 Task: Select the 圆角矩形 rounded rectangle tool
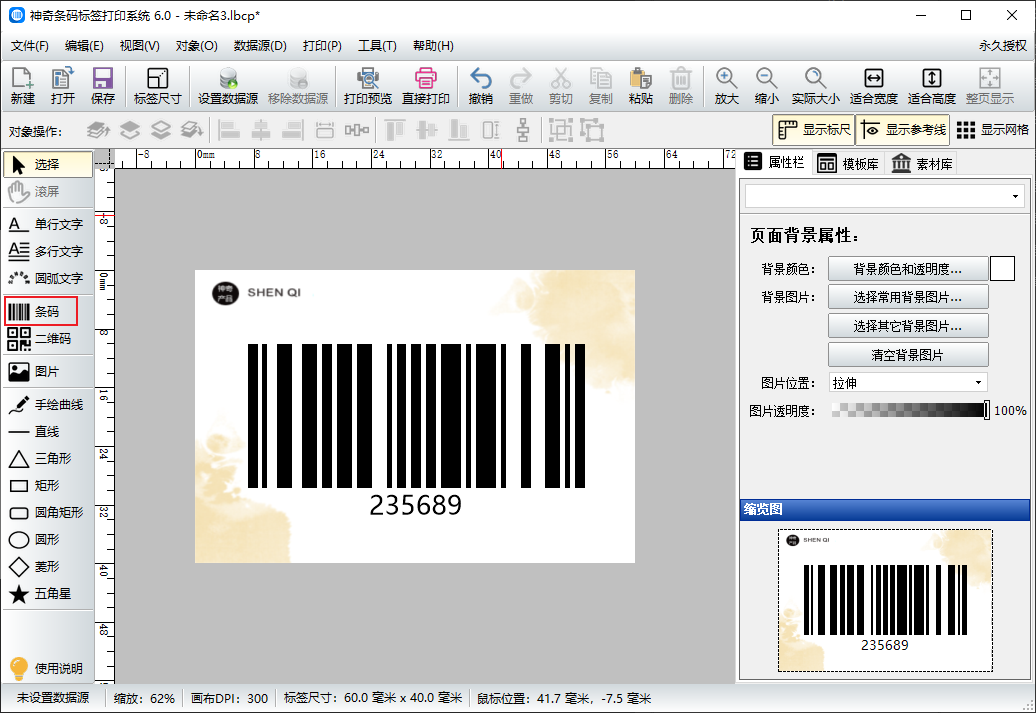(x=48, y=513)
